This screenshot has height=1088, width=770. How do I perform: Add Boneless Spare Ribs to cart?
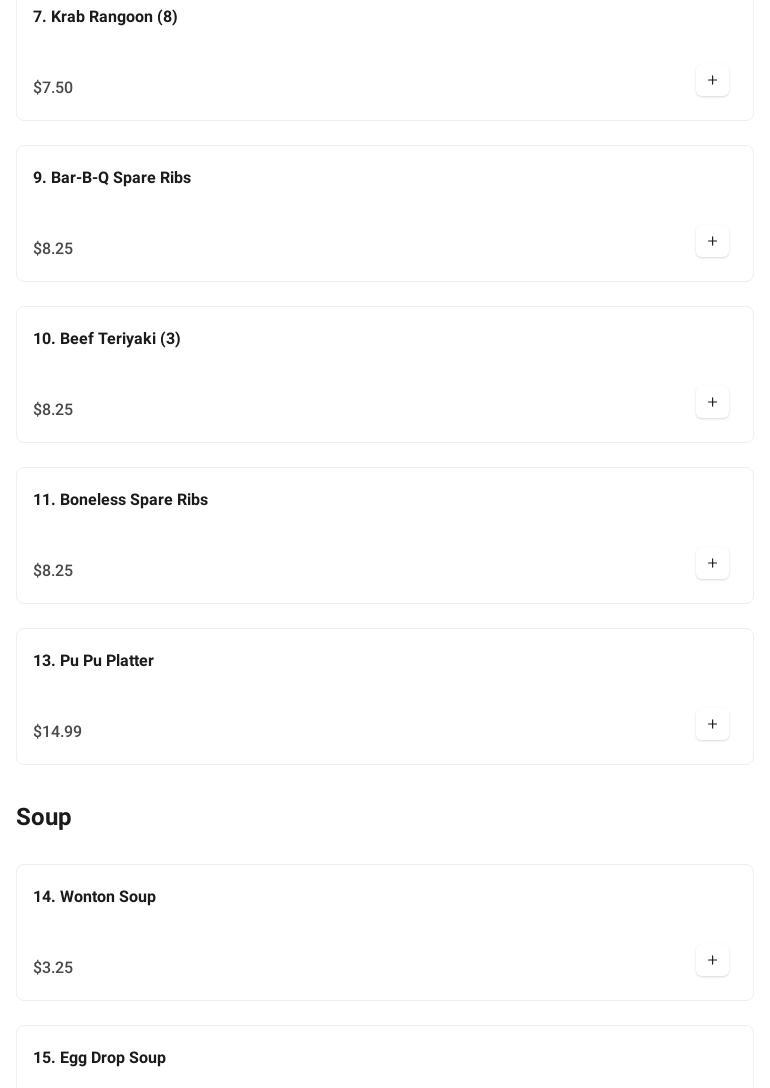pos(712,563)
